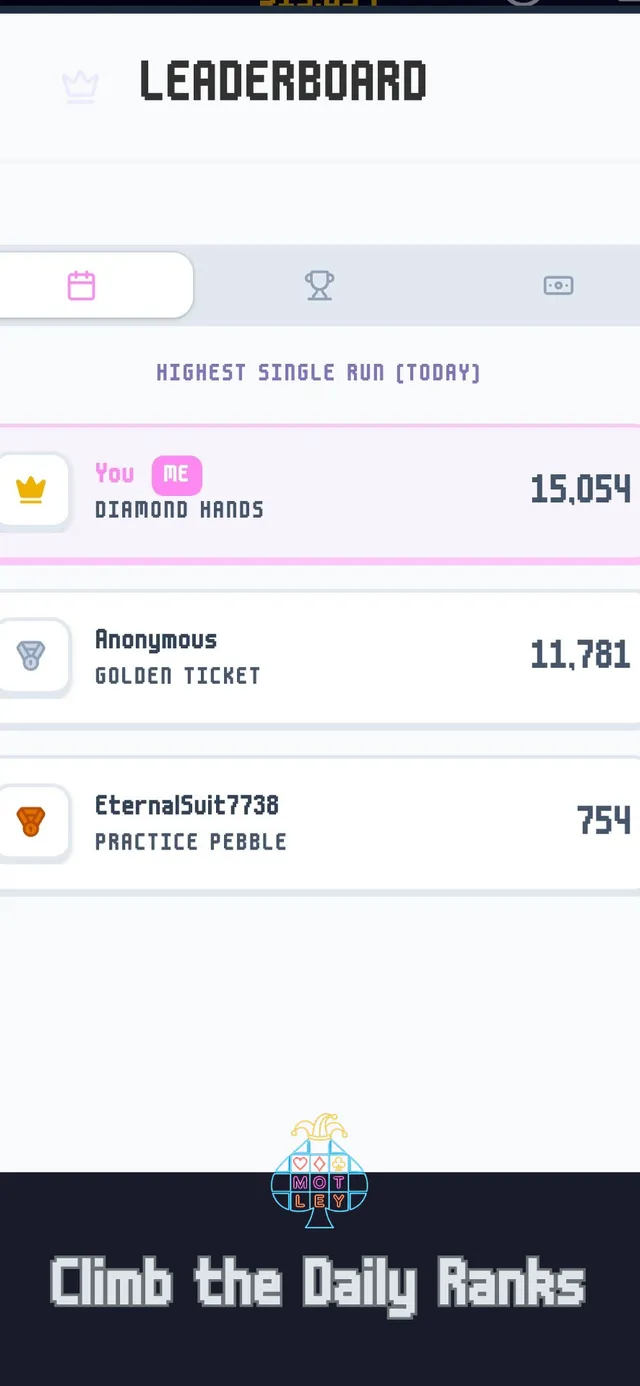640x1386 pixels.
Task: Click the ticket icon on the right tab
Action: 559,285
